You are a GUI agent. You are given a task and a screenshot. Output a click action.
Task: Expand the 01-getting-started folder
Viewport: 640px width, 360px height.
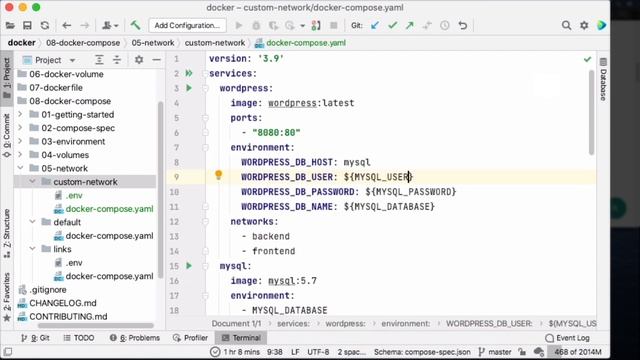click(x=20, y=114)
